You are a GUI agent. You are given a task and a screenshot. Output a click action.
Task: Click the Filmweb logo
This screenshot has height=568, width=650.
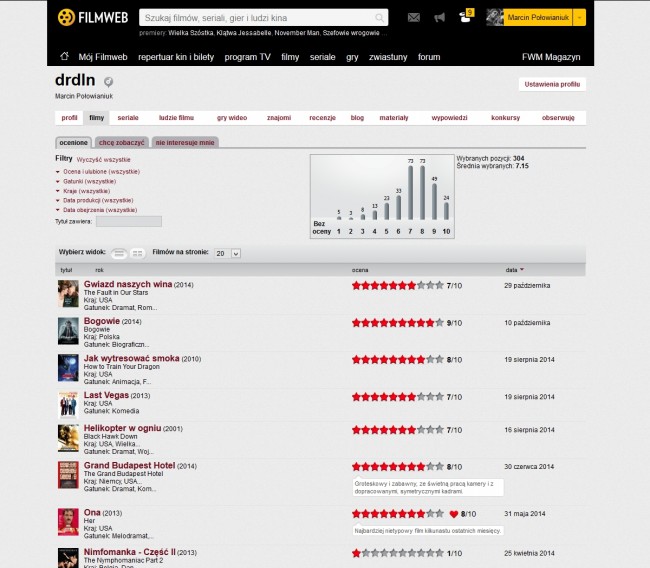(x=93, y=17)
